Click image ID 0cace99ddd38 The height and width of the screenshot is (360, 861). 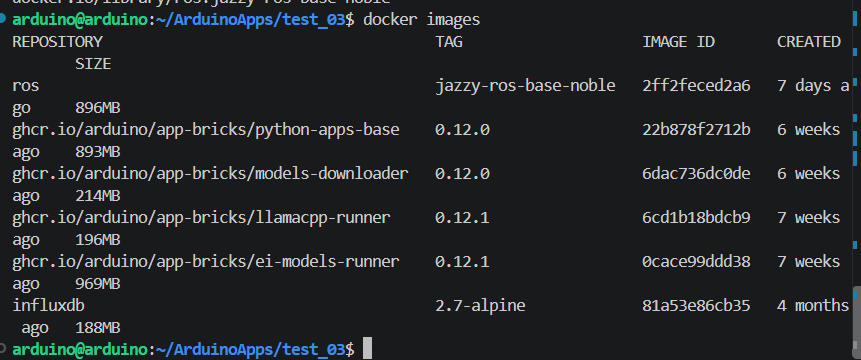point(696,262)
